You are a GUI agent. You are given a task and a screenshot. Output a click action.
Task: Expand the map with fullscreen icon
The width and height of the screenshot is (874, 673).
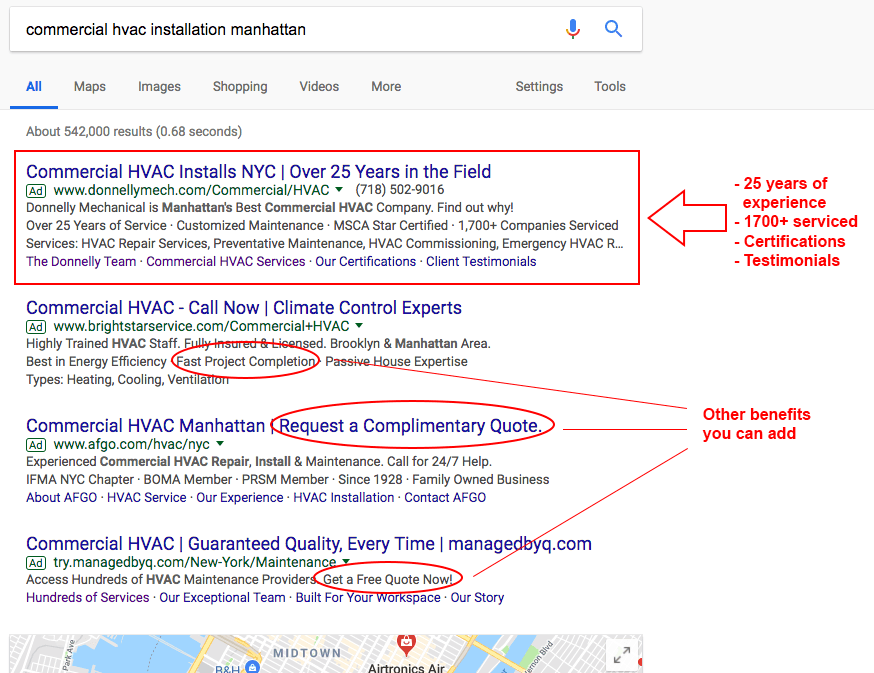click(621, 655)
